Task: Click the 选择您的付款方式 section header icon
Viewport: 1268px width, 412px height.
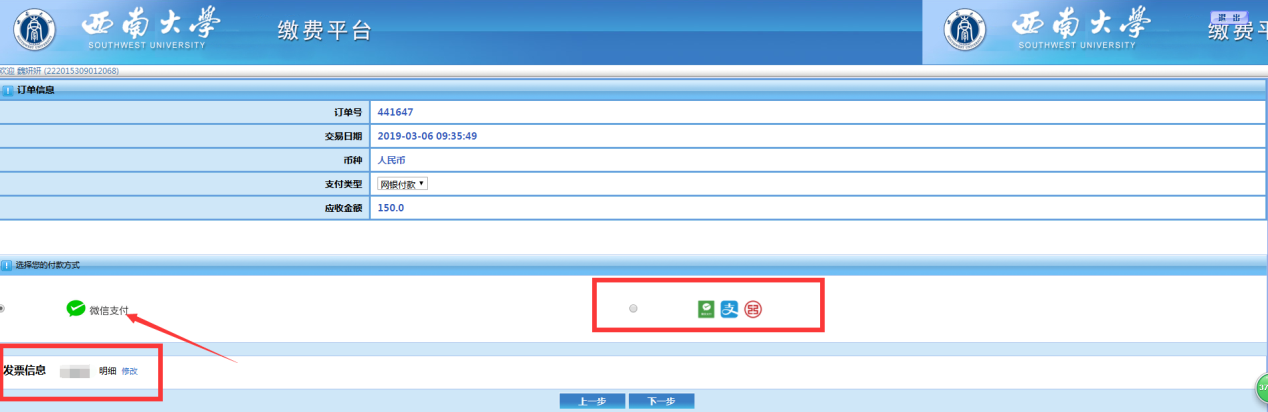Action: coord(8,265)
